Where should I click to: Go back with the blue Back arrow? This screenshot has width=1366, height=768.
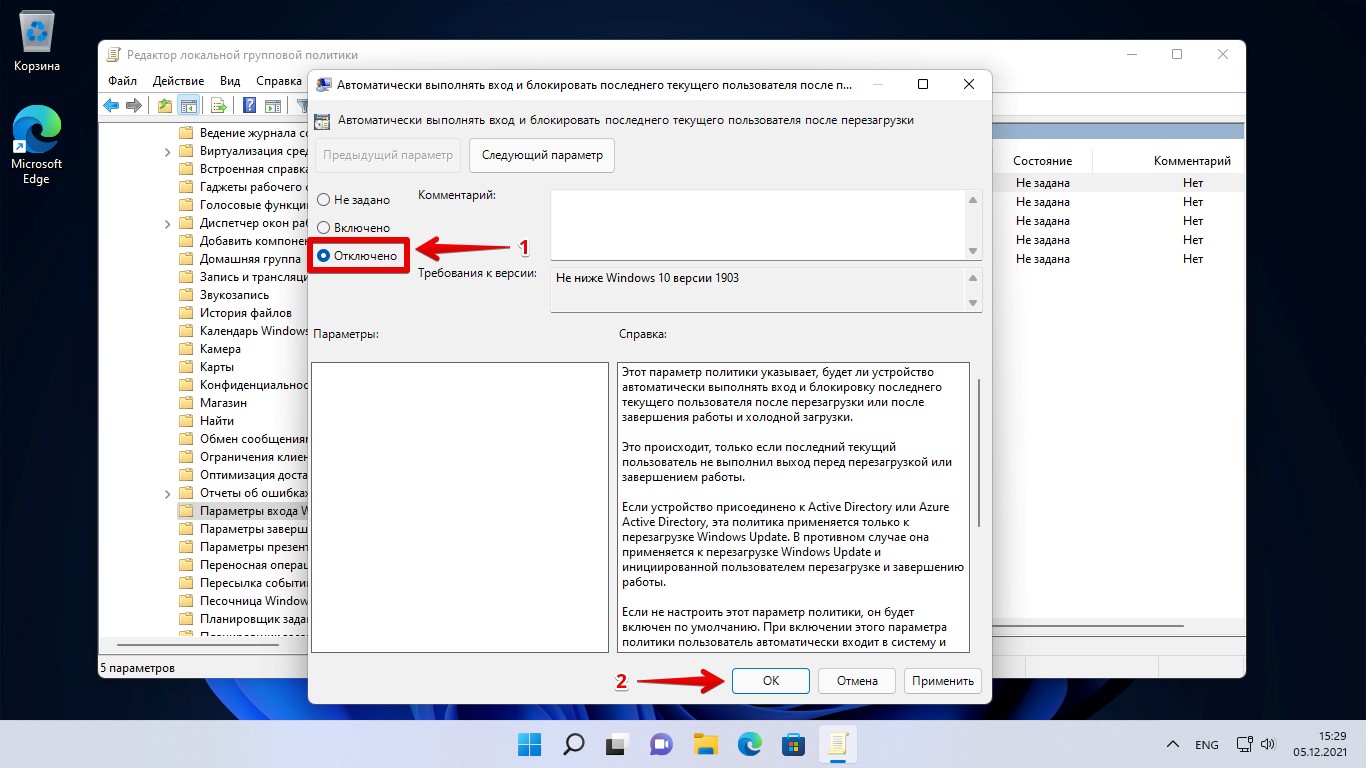tap(111, 105)
